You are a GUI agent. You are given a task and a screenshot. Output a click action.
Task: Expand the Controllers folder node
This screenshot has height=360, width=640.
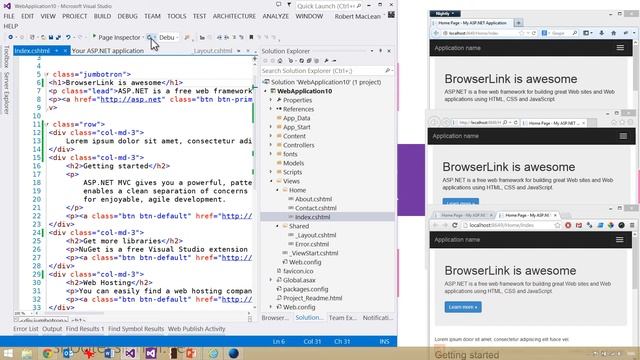pyautogui.click(x=271, y=145)
